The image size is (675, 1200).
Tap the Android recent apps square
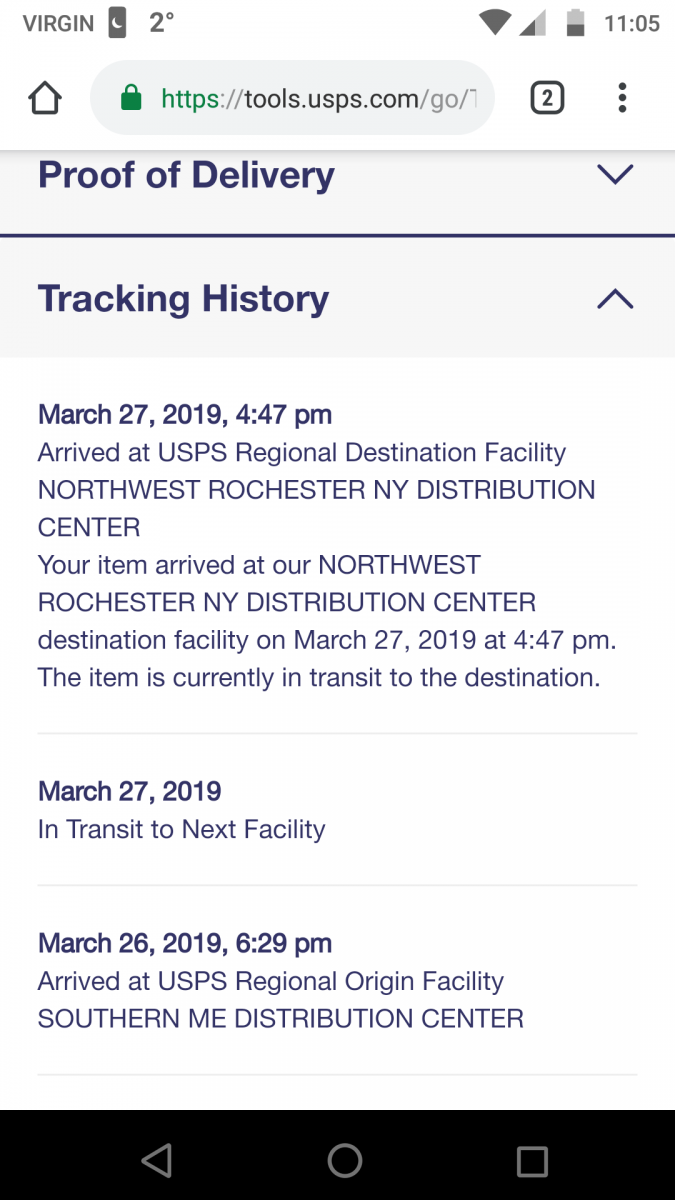tap(532, 1161)
